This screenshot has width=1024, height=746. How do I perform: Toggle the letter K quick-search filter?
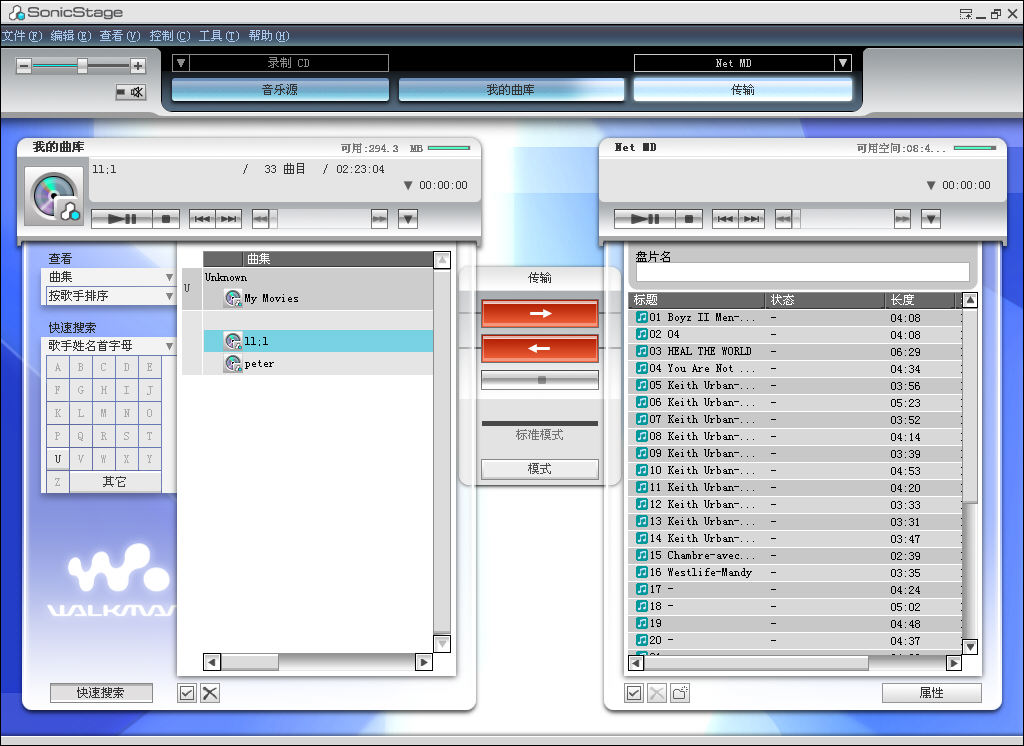point(58,413)
